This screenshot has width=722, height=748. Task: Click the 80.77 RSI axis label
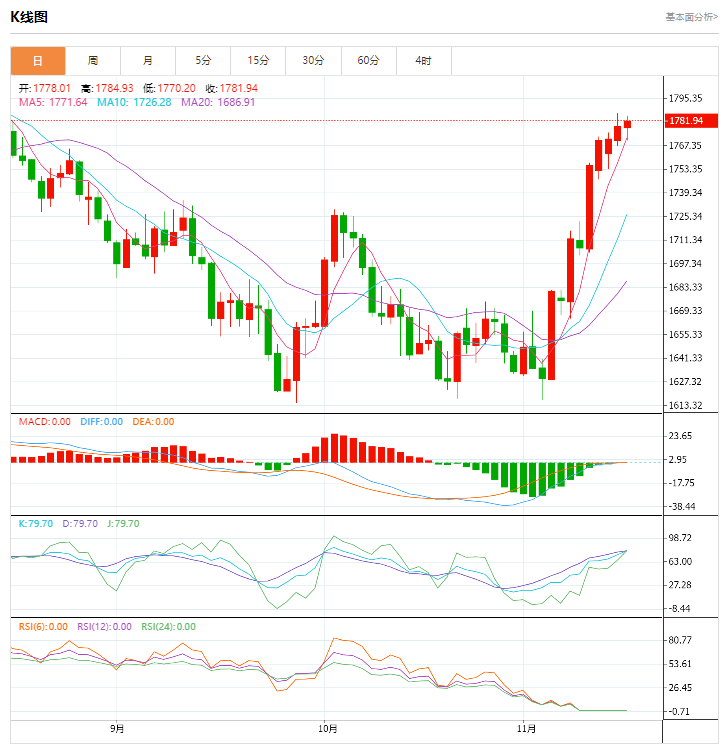tap(680, 640)
